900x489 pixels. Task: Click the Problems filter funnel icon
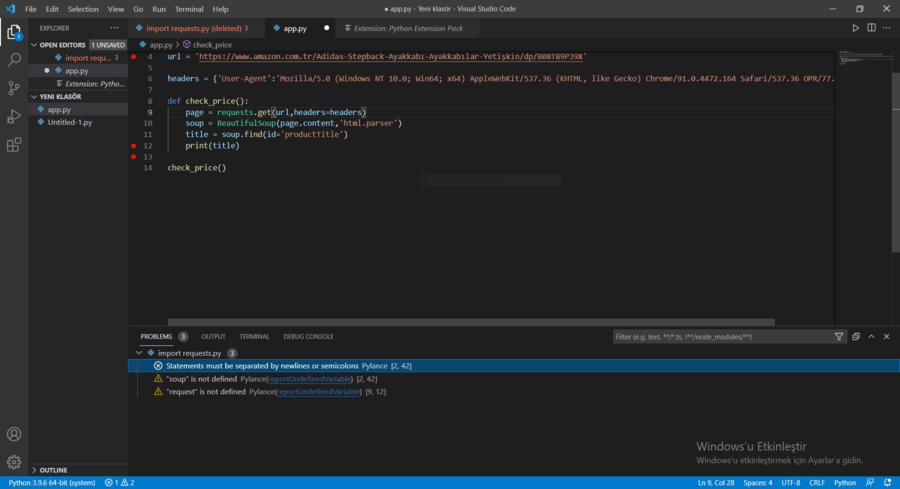click(x=839, y=337)
